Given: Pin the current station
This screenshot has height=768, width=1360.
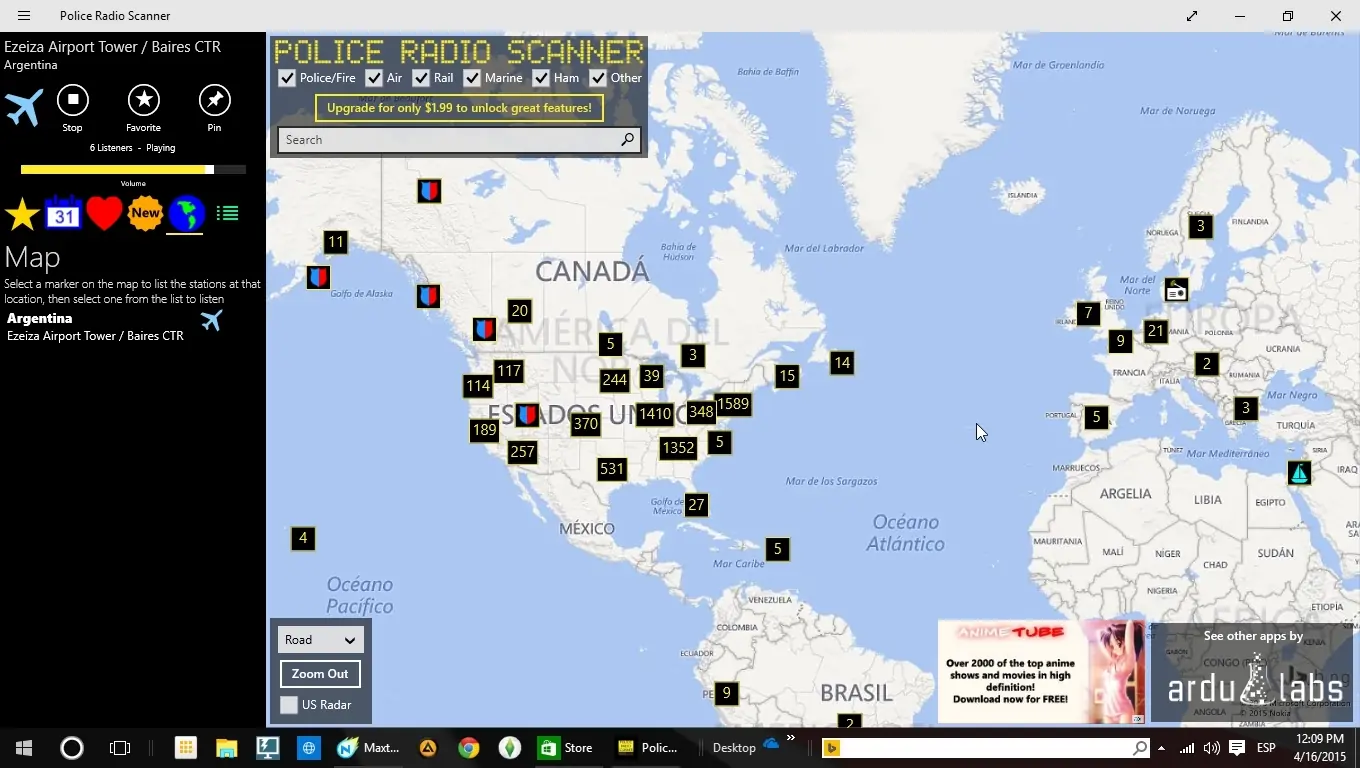Looking at the screenshot, I should coord(215,100).
